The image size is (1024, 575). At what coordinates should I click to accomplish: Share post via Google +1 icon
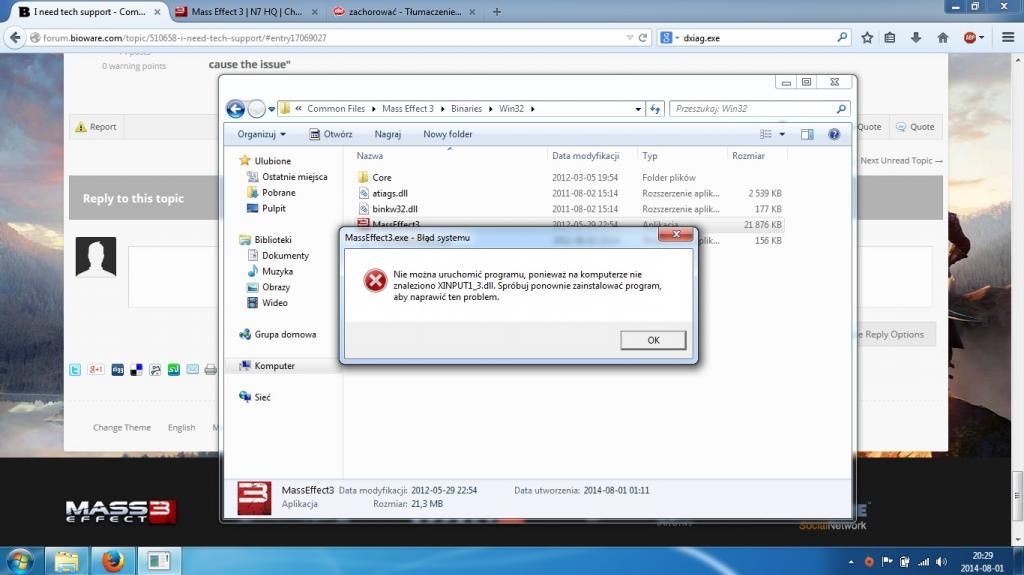pos(96,370)
